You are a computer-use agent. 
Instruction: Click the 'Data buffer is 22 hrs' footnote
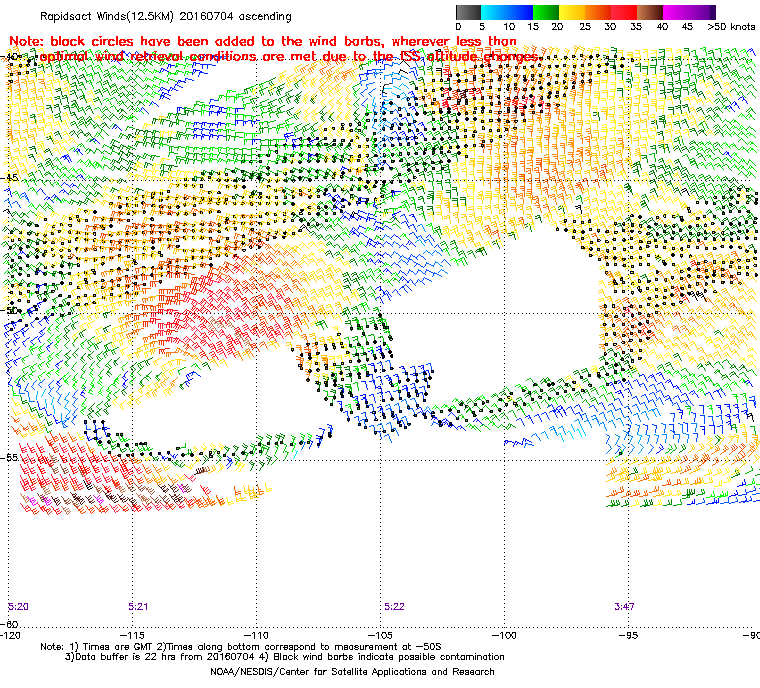tap(285, 657)
